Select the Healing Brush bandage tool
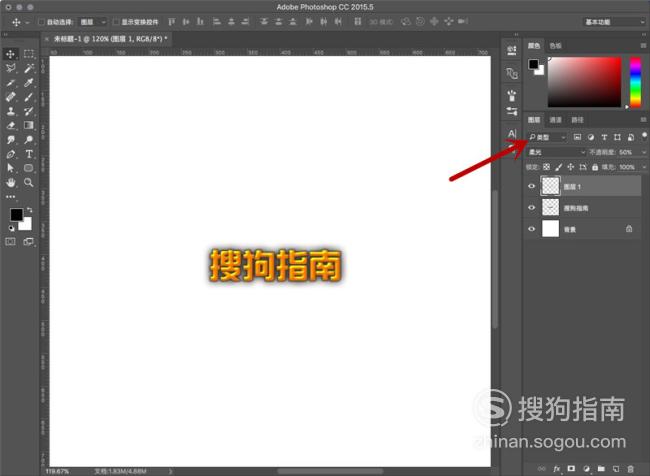 click(10, 97)
